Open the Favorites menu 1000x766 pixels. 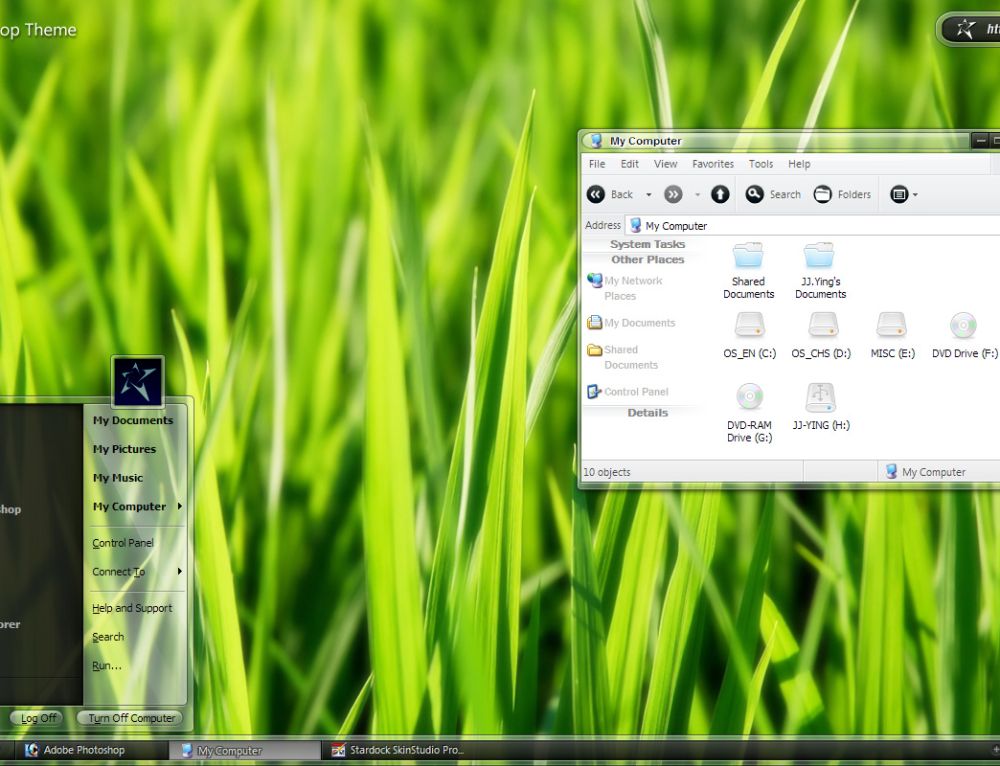click(x=712, y=164)
